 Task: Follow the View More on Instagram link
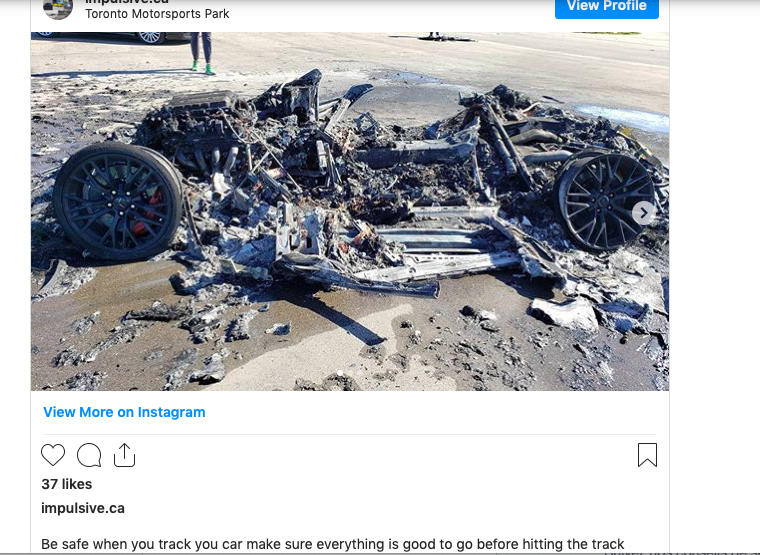pos(124,412)
